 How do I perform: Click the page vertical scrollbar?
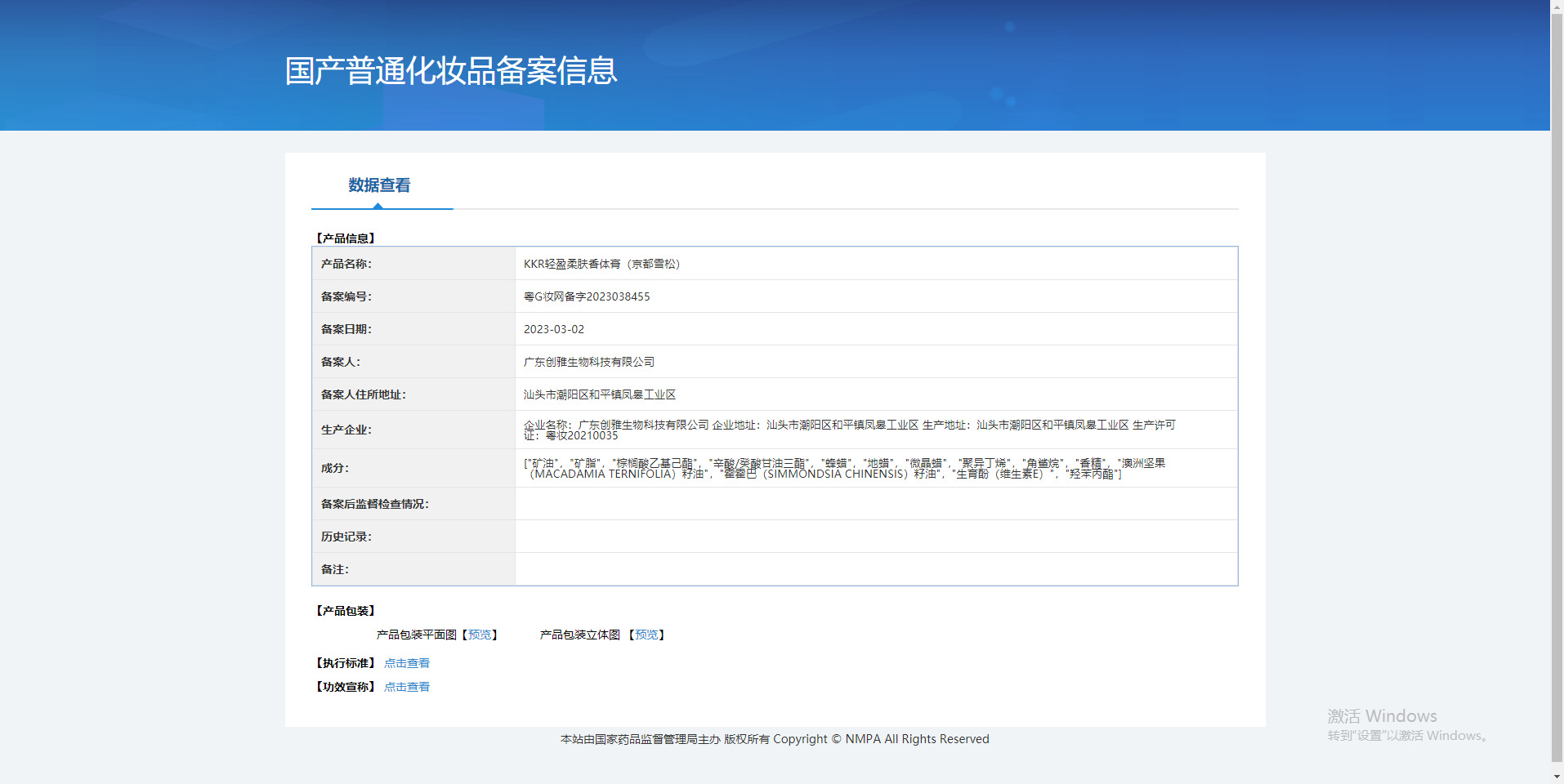1557,386
